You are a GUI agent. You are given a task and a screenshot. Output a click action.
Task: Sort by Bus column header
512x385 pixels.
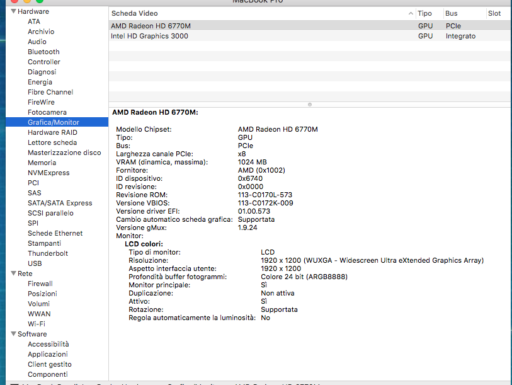451,13
